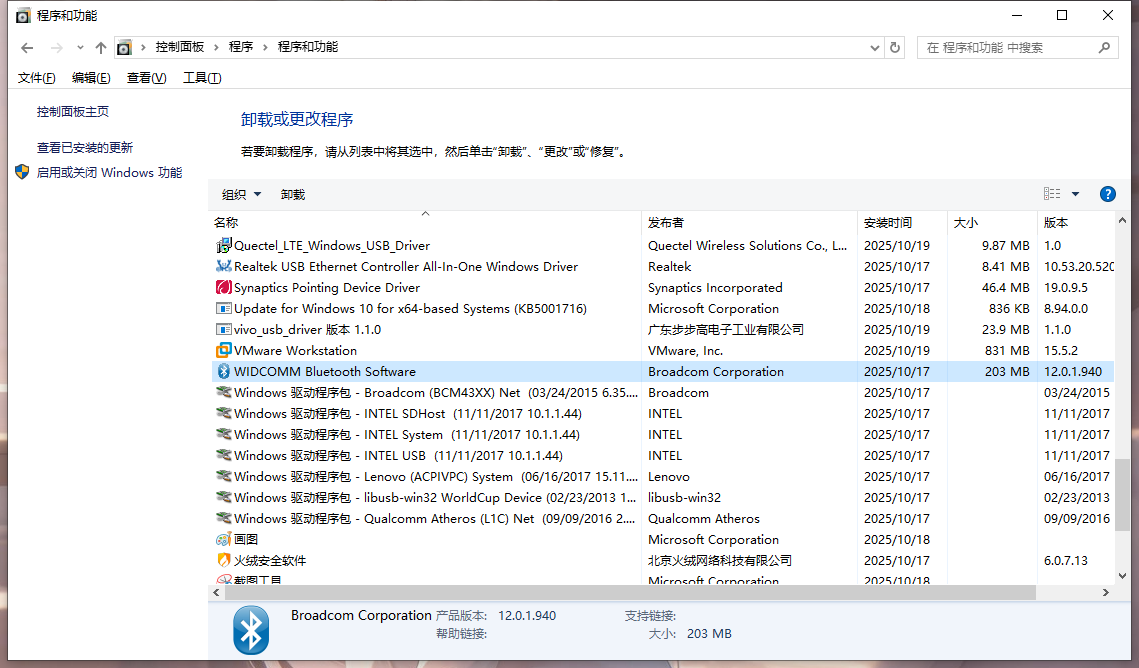Click the Synaptics Pointing Device Driver icon
This screenshot has height=668, width=1139.
[224, 288]
